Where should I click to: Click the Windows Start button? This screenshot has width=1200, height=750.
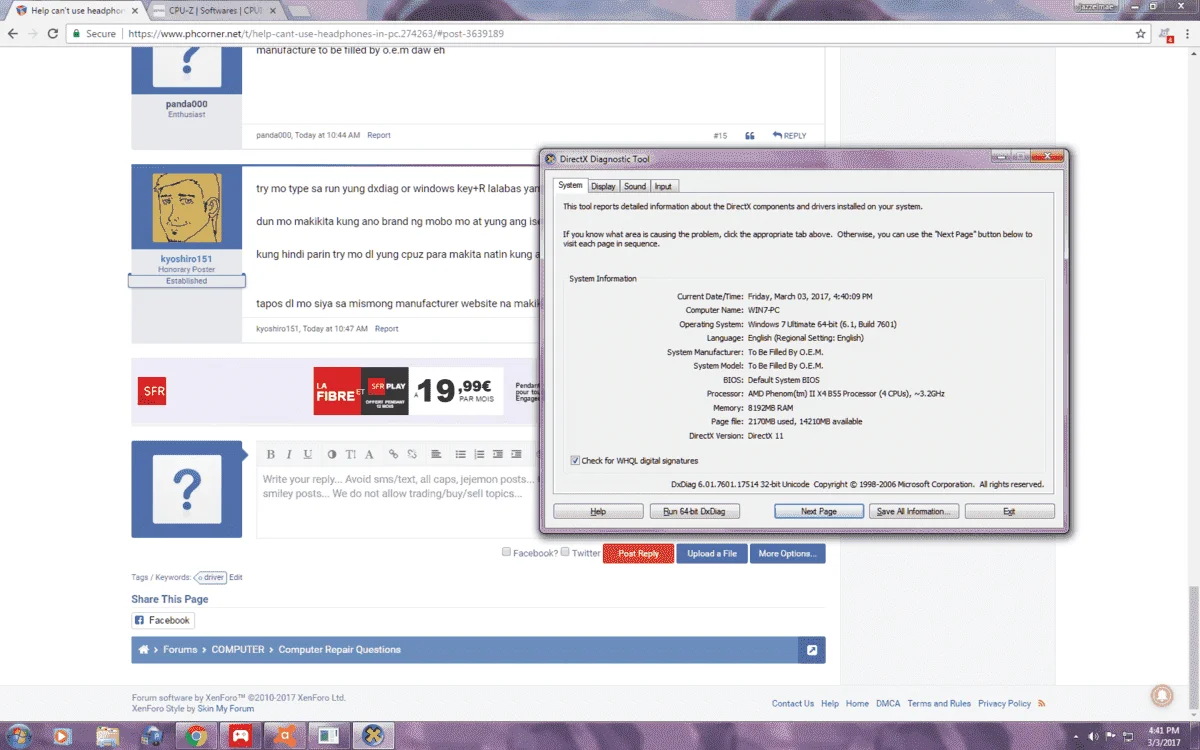click(17, 736)
